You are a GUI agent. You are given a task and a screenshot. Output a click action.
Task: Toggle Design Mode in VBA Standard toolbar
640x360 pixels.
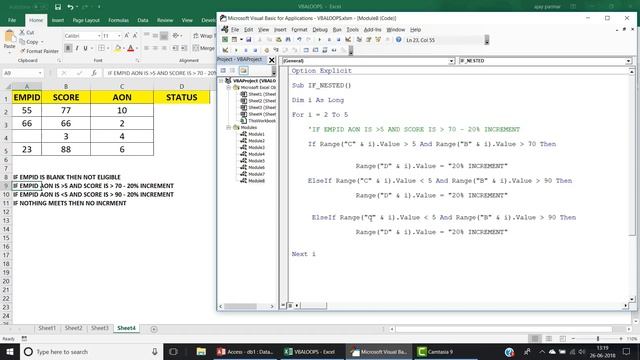click(348, 40)
